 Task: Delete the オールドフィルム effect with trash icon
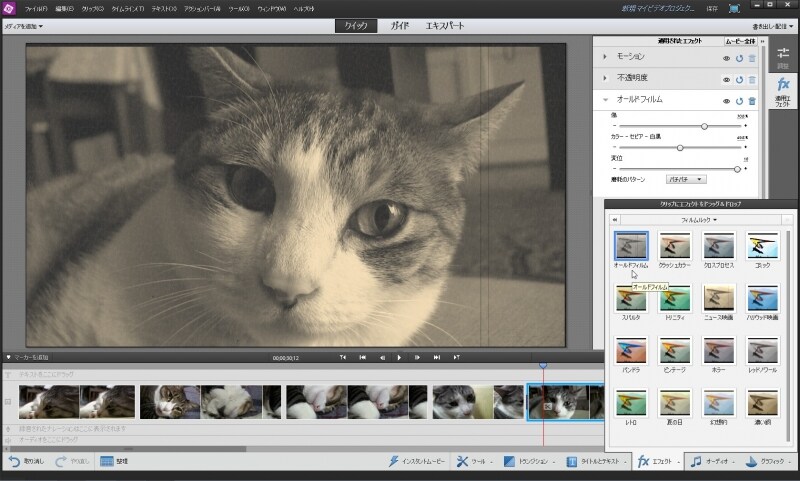pos(751,101)
